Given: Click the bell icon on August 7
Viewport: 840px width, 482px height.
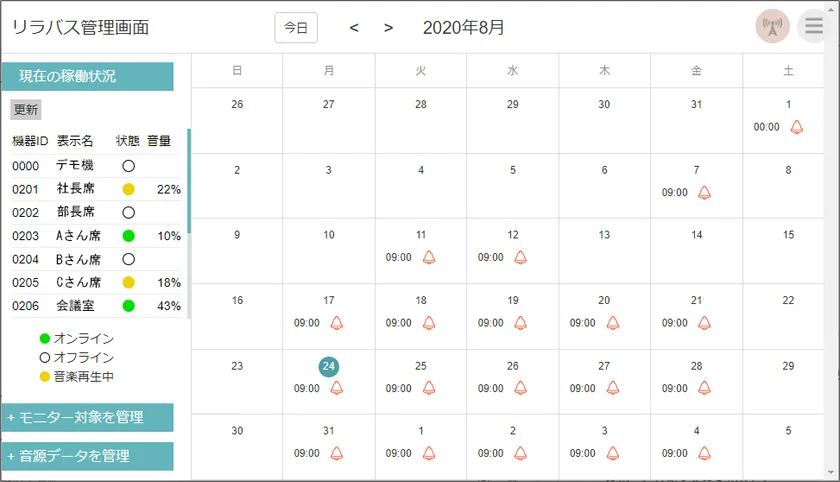Looking at the screenshot, I should pos(705,192).
